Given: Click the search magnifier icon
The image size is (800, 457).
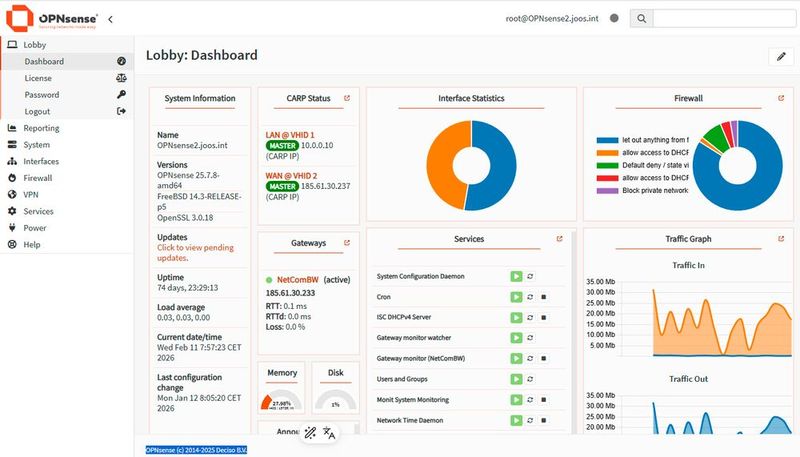Looking at the screenshot, I should pyautogui.click(x=641, y=18).
